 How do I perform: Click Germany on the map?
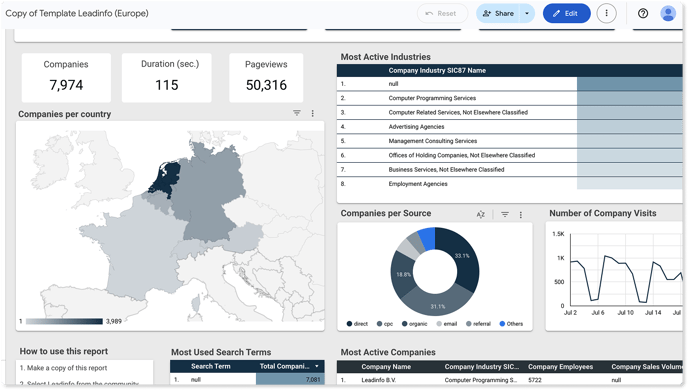click(x=211, y=193)
